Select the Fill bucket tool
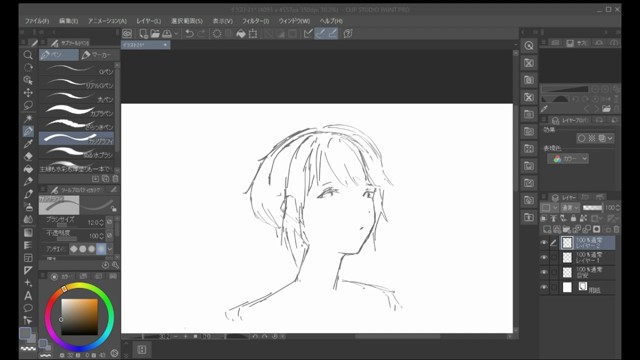This screenshot has width=640, height=360. coord(28,169)
